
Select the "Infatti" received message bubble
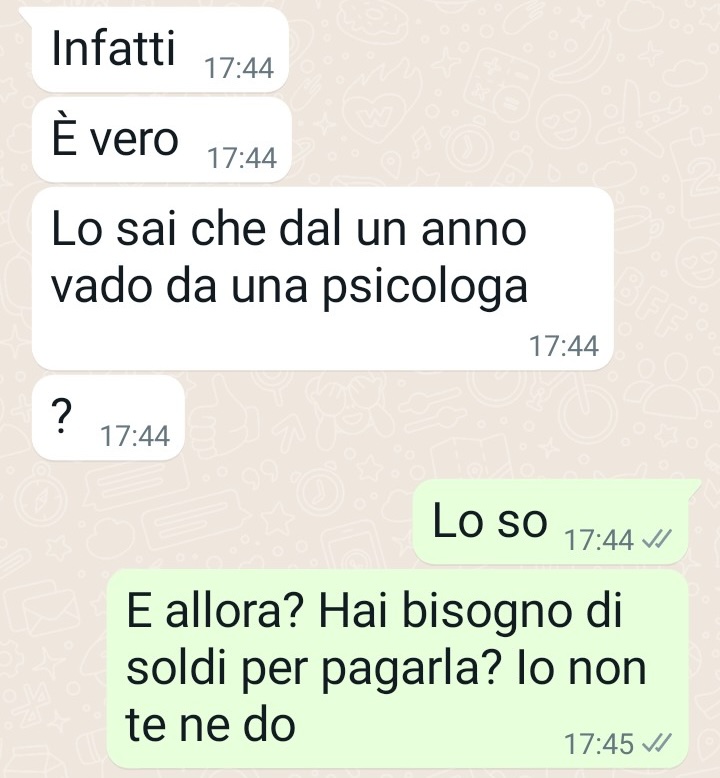[160, 50]
